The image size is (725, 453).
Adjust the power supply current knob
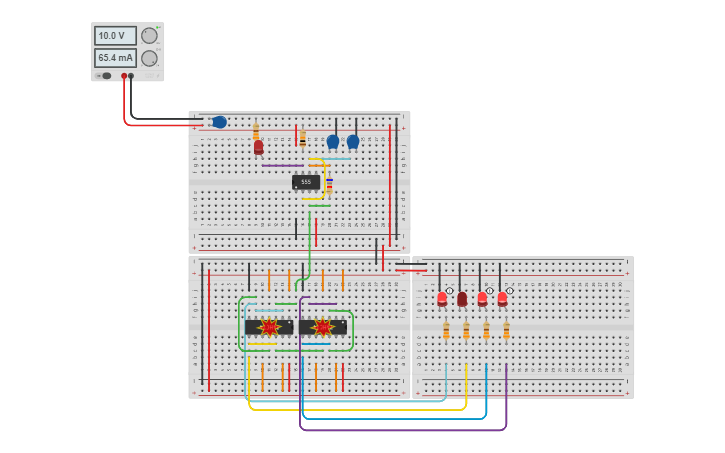tap(149, 58)
